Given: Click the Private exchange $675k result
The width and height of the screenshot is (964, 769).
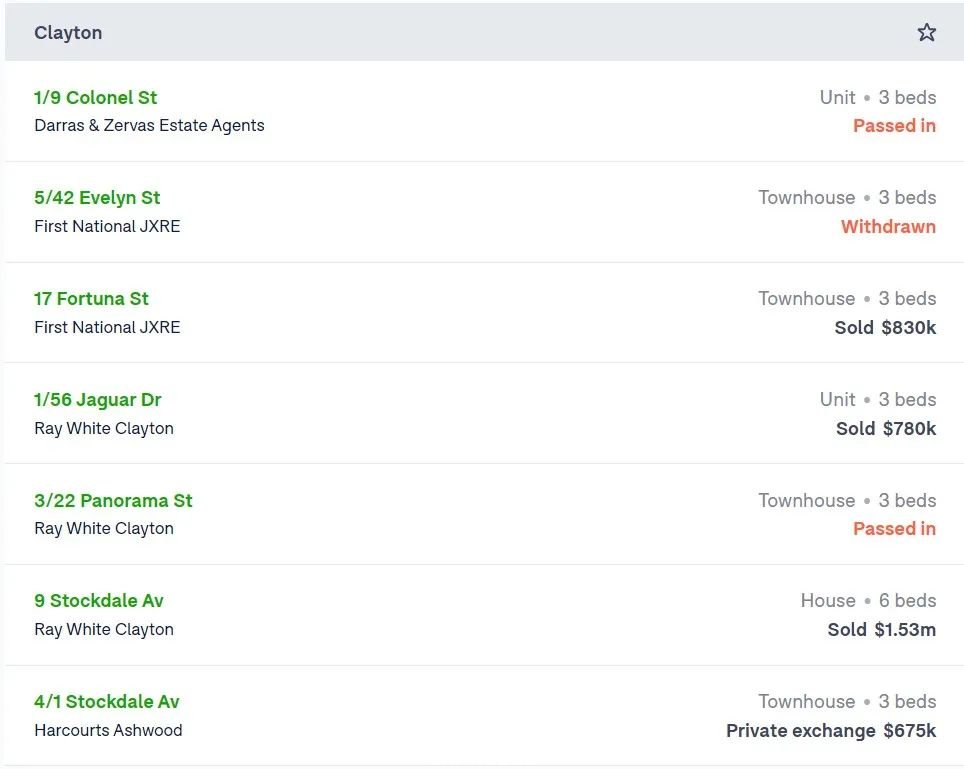Looking at the screenshot, I should pos(831,730).
